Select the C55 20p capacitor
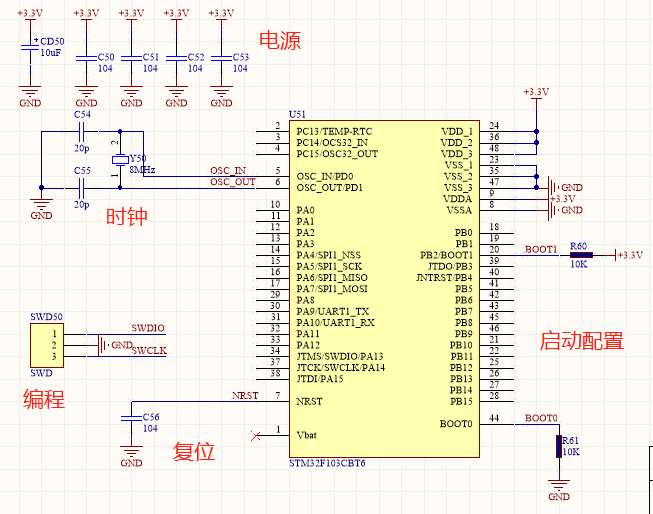The height and width of the screenshot is (514, 653). [82, 188]
